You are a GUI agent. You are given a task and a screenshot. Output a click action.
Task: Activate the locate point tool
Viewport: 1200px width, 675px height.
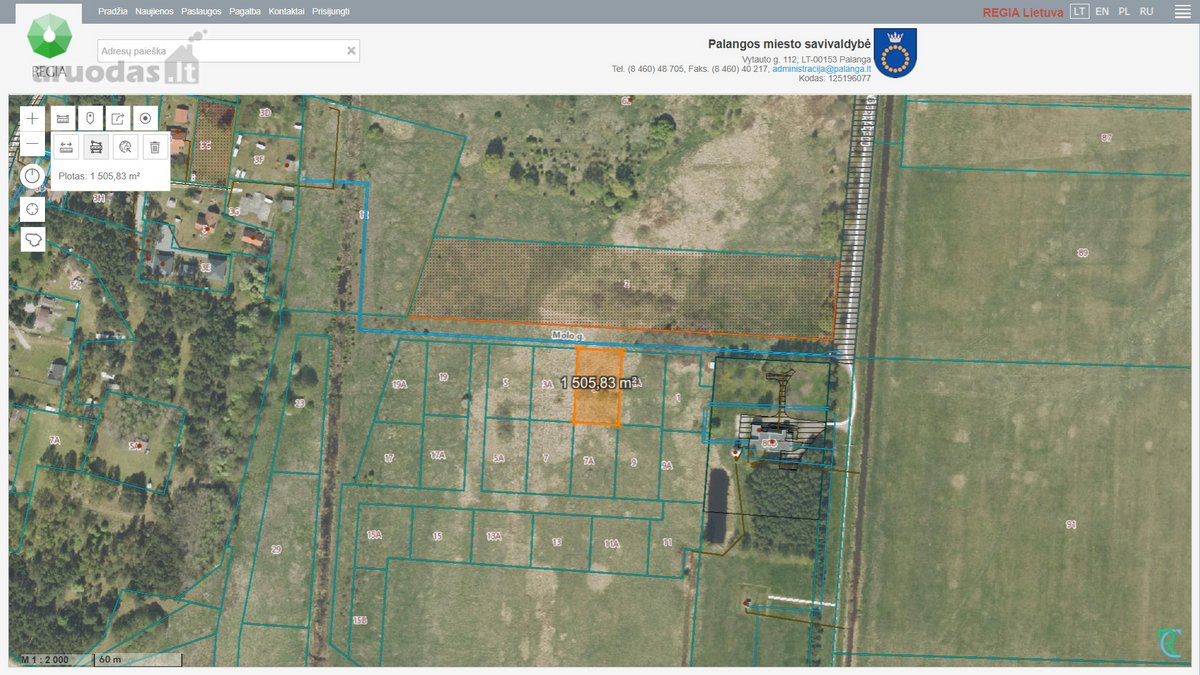[x=145, y=118]
